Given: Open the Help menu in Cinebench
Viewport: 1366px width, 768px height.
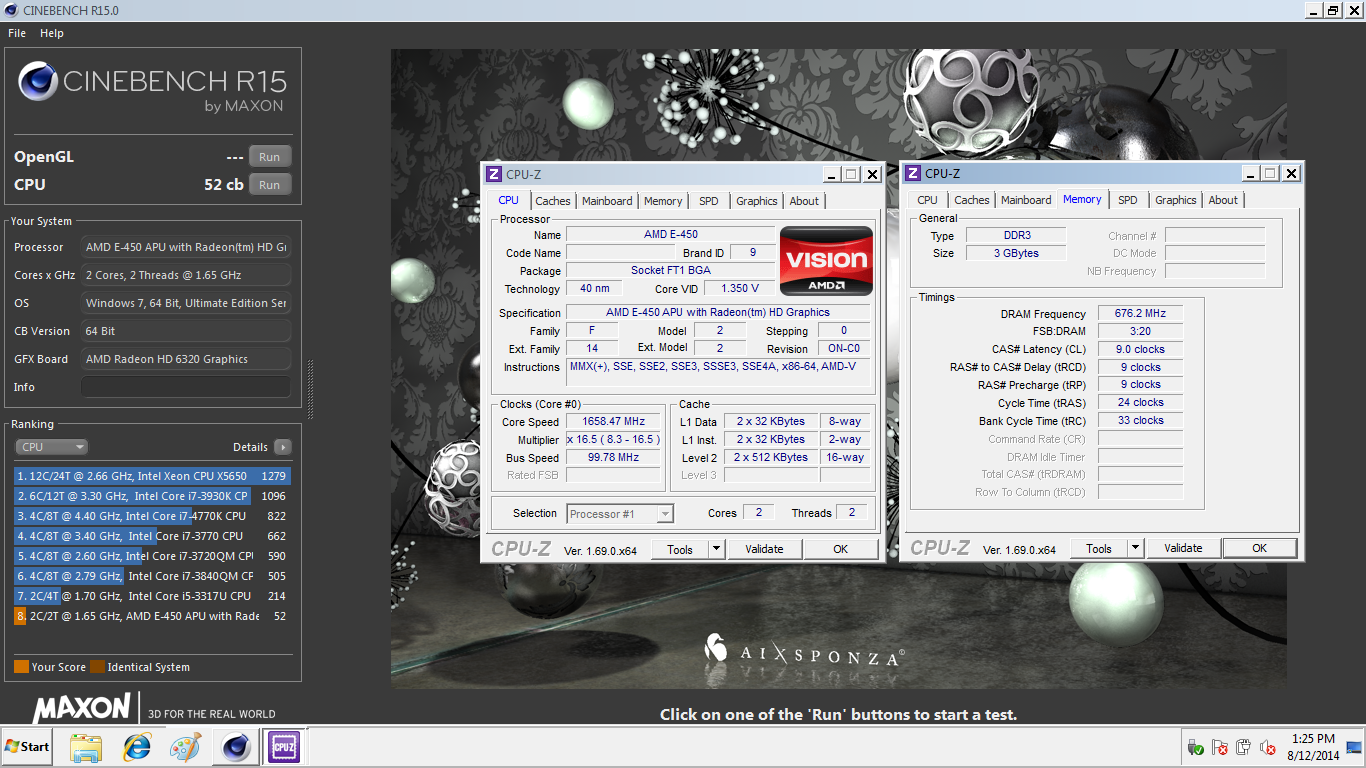Looking at the screenshot, I should (x=52, y=33).
